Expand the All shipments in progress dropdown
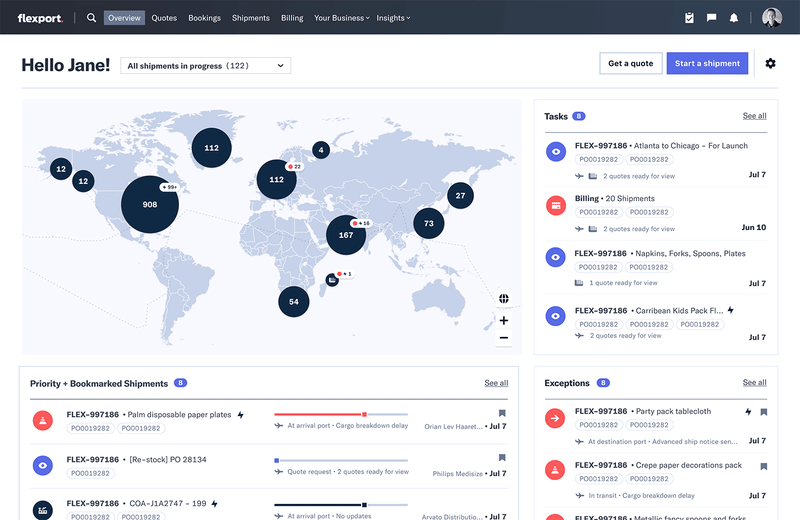 pyautogui.click(x=205, y=66)
